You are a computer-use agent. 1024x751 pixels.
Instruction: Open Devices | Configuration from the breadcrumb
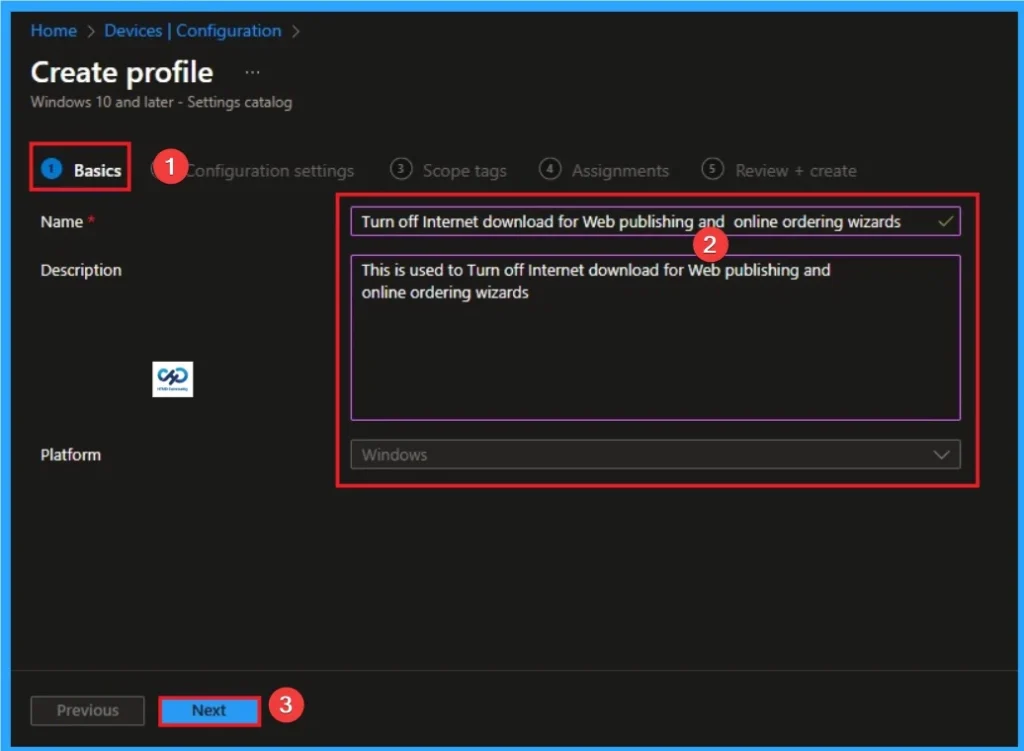tap(193, 31)
